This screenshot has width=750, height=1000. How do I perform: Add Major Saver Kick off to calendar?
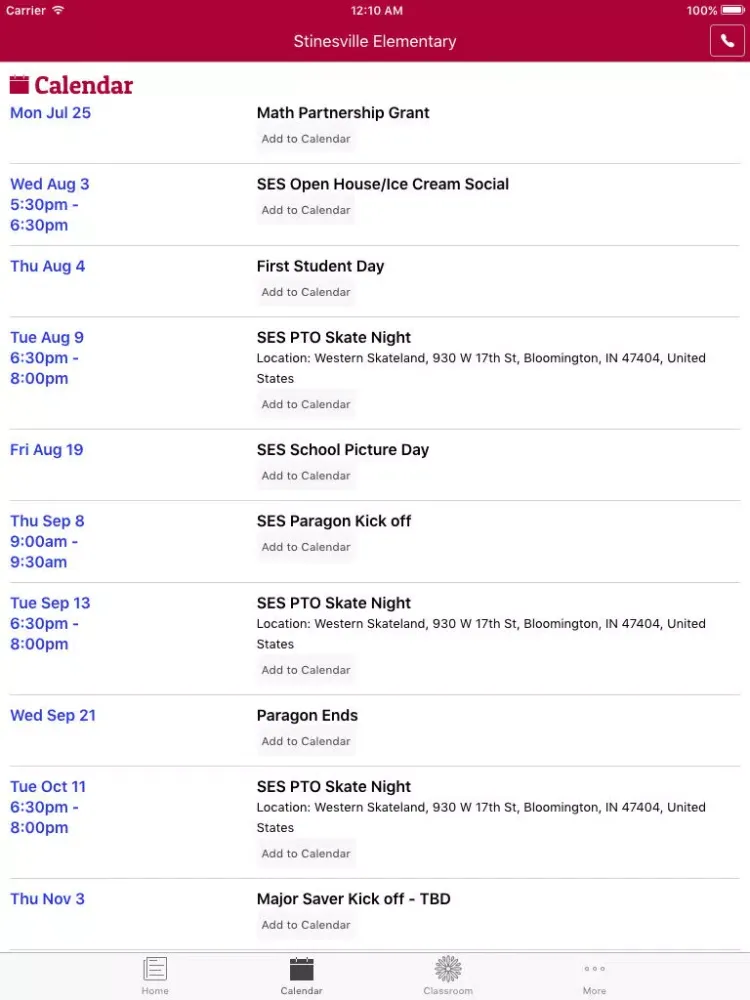pyautogui.click(x=306, y=925)
